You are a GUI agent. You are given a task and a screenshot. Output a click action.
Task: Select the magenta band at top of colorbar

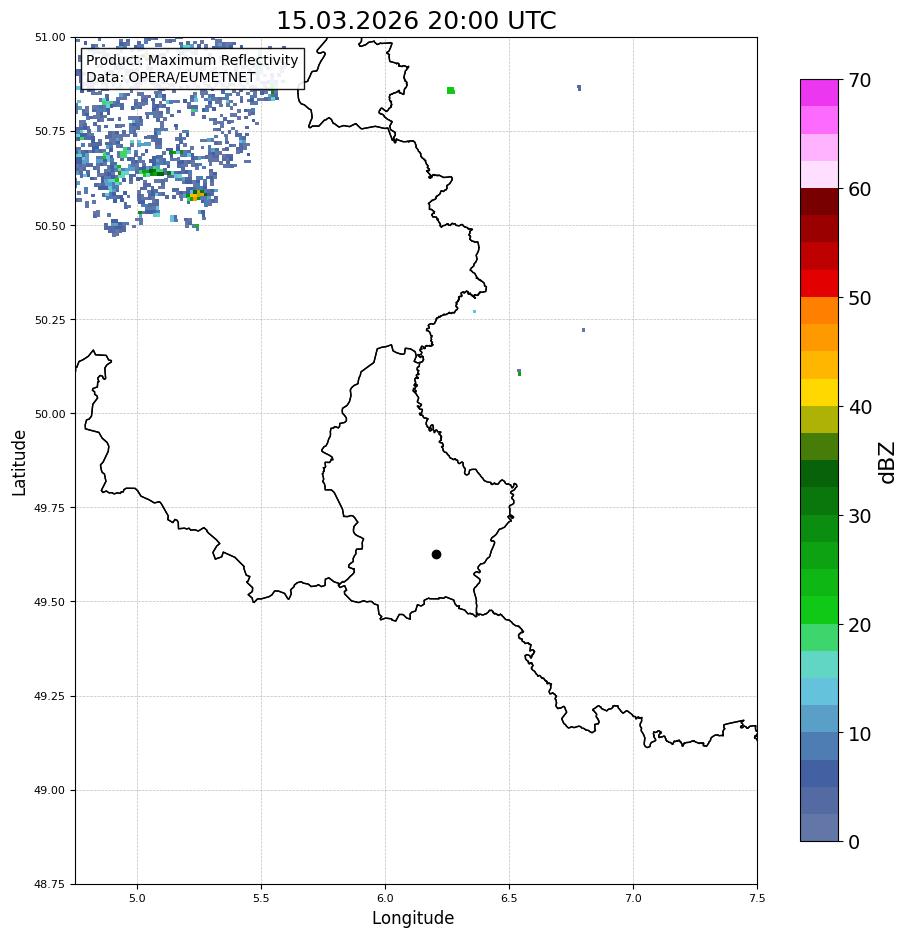820,93
